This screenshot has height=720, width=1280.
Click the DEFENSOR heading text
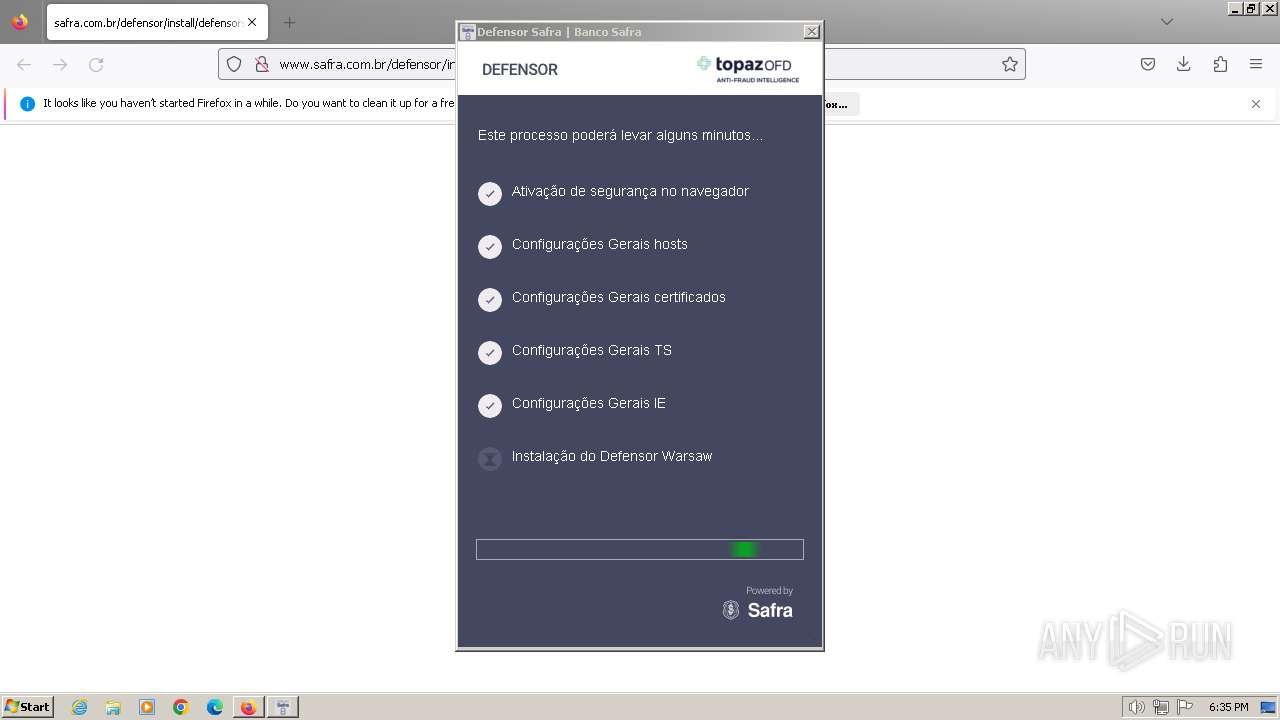coord(520,70)
